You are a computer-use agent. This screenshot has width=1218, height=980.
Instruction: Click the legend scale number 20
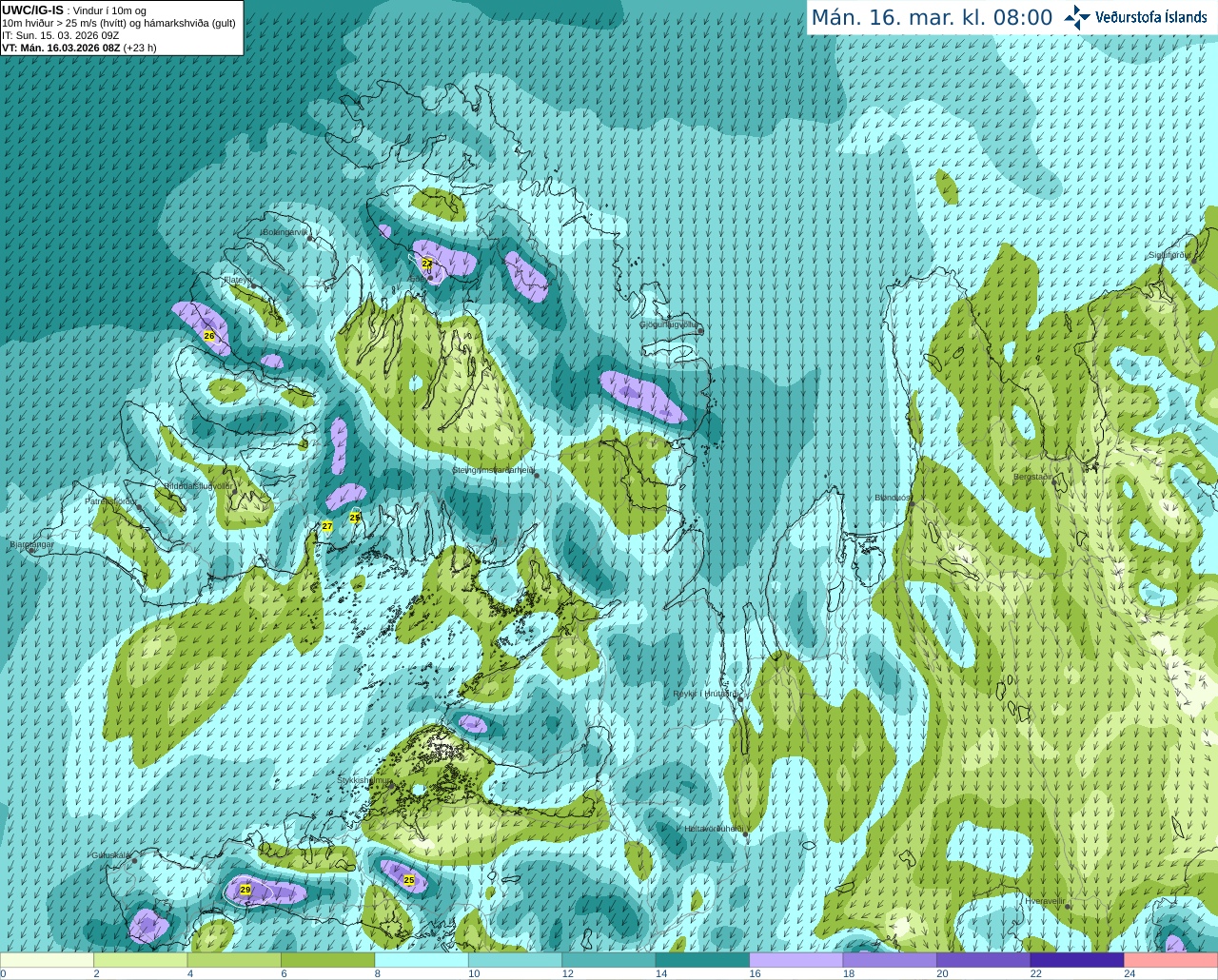[942, 973]
